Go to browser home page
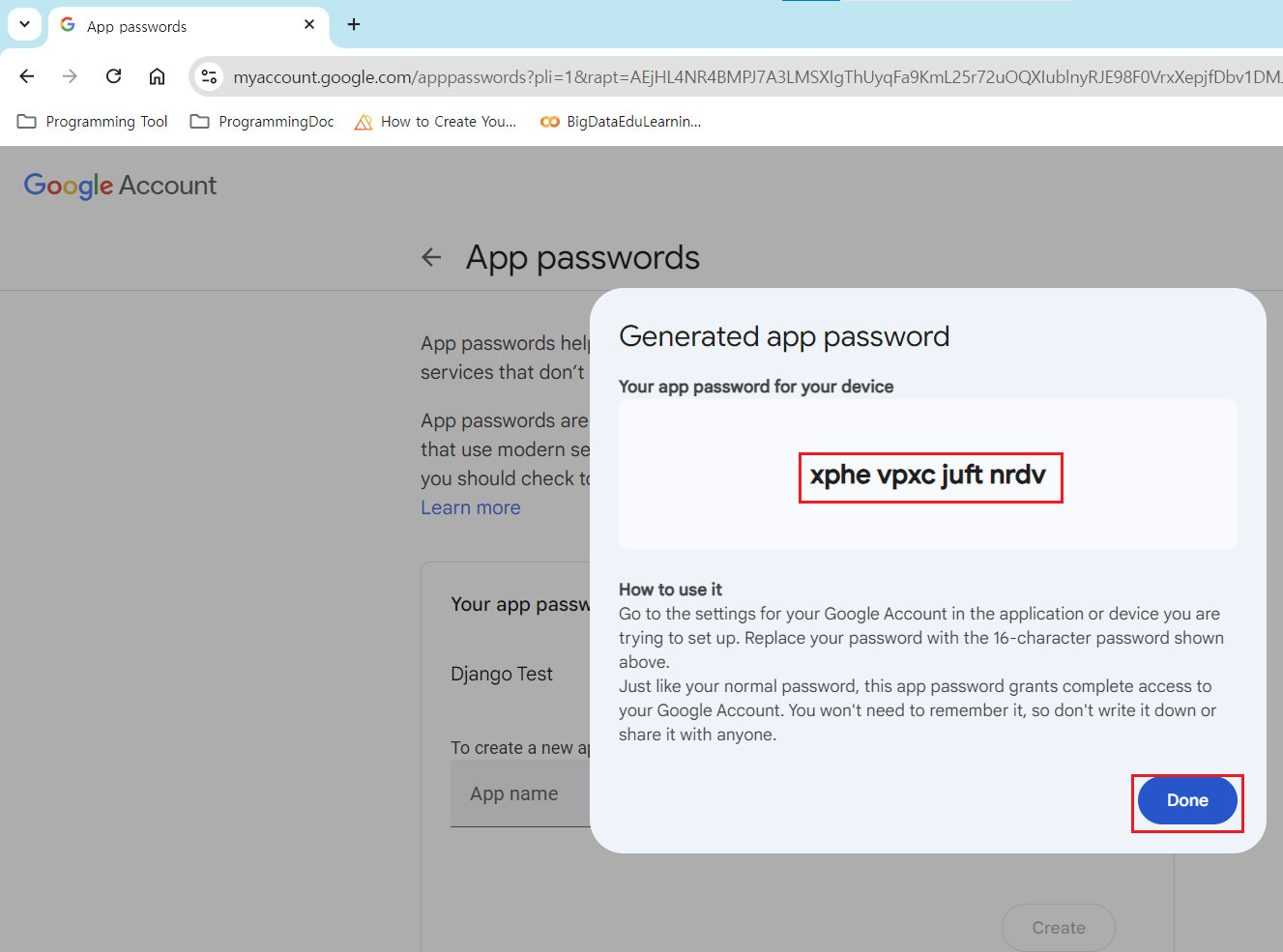Viewport: 1283px width, 952px height. [157, 76]
